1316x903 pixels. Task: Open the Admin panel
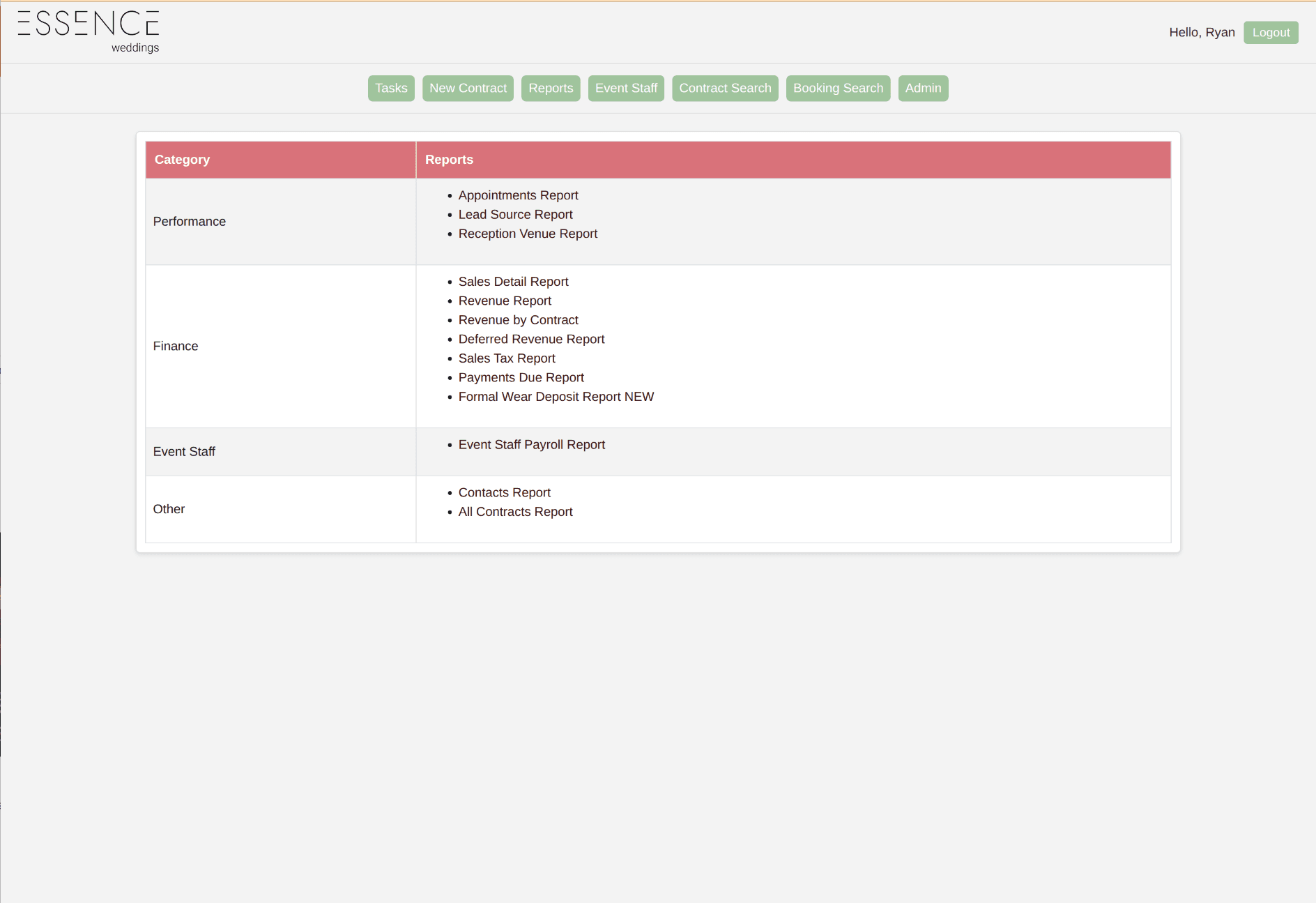pos(922,88)
